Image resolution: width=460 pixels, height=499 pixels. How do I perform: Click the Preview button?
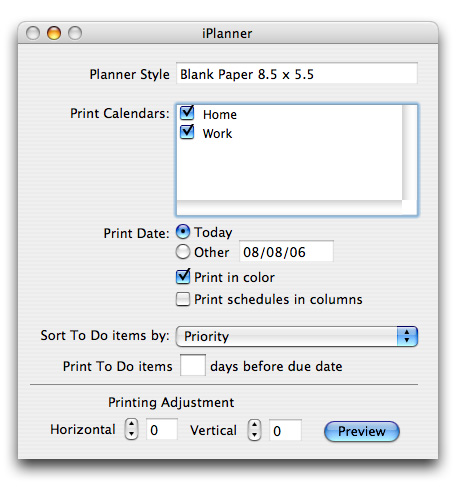pyautogui.click(x=362, y=431)
